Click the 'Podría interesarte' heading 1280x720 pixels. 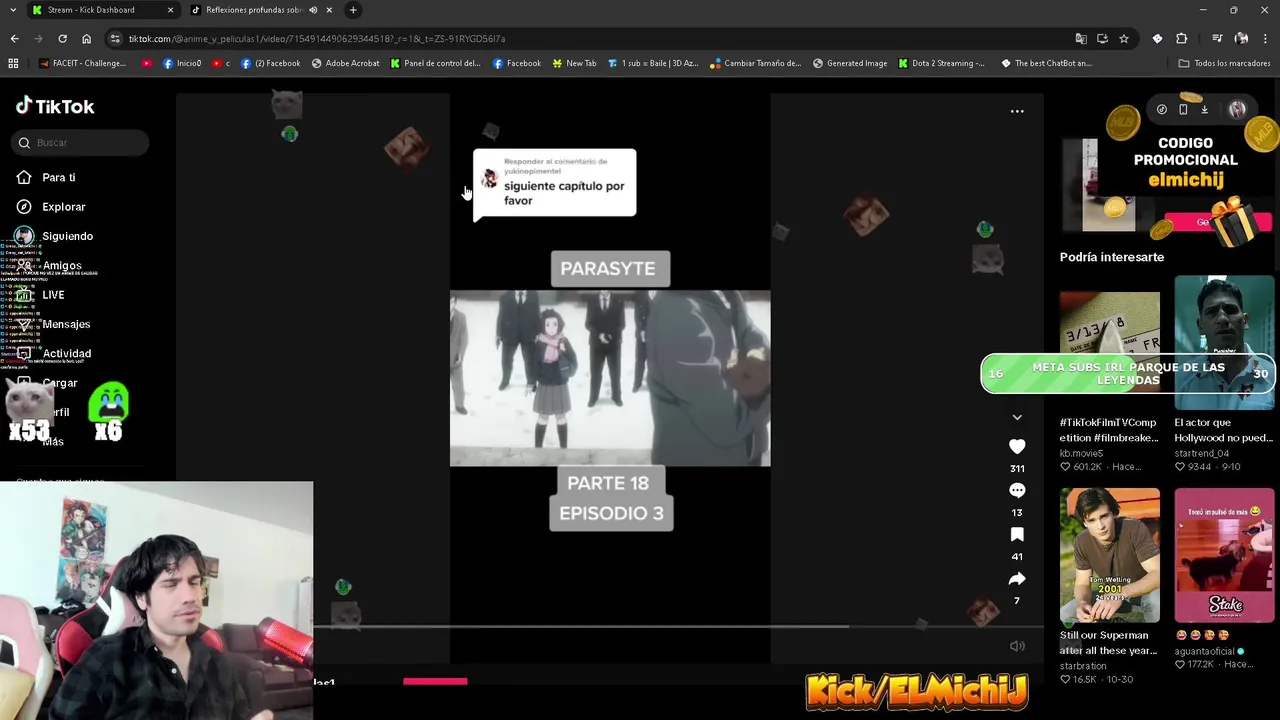[x=1112, y=257]
